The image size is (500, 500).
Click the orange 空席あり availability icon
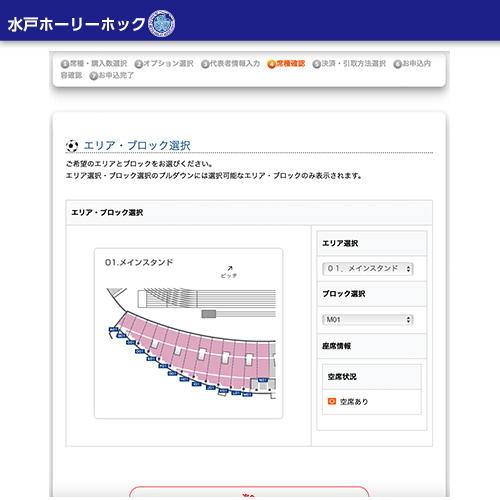[332, 401]
